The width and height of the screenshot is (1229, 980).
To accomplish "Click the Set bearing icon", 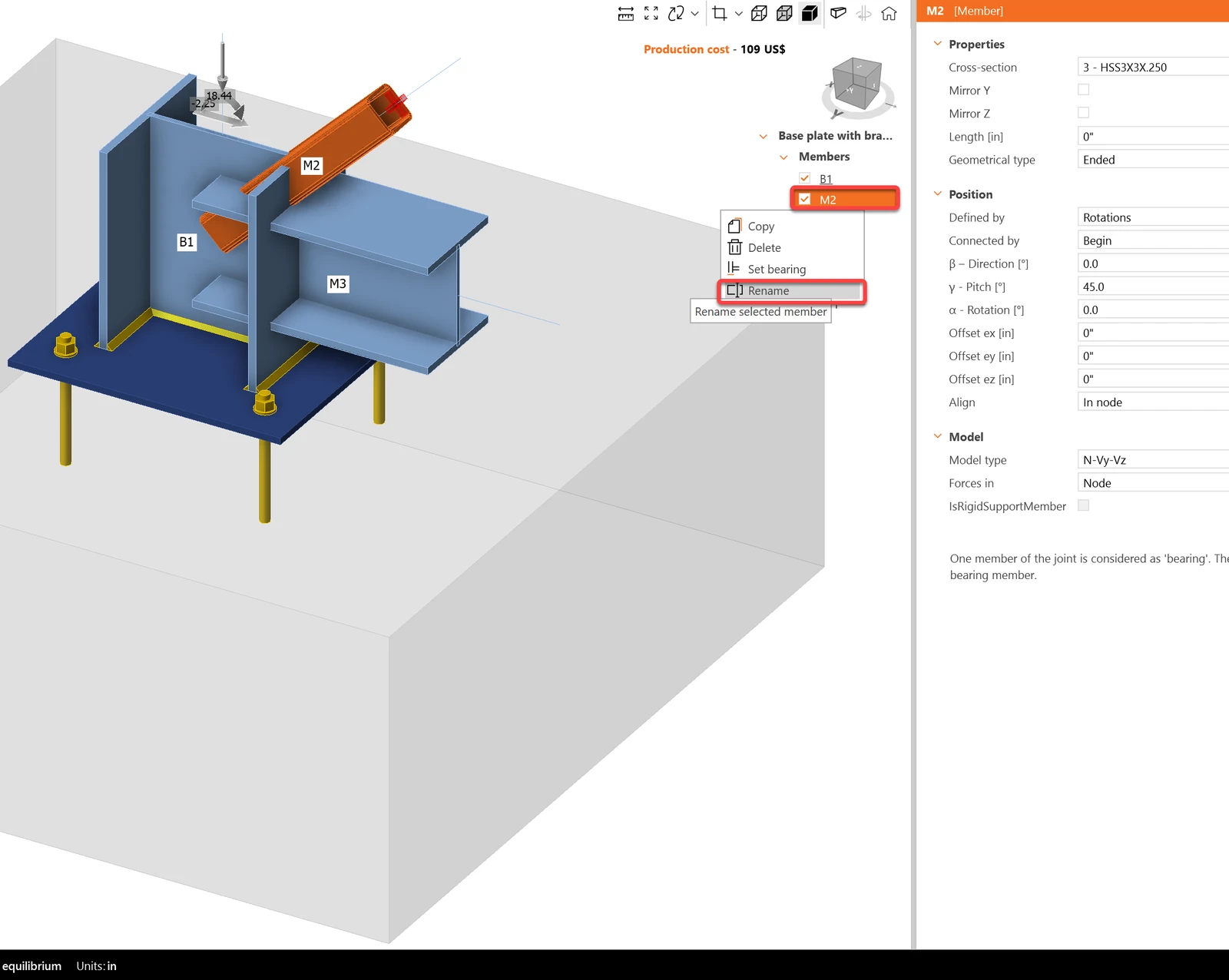I will 734,268.
